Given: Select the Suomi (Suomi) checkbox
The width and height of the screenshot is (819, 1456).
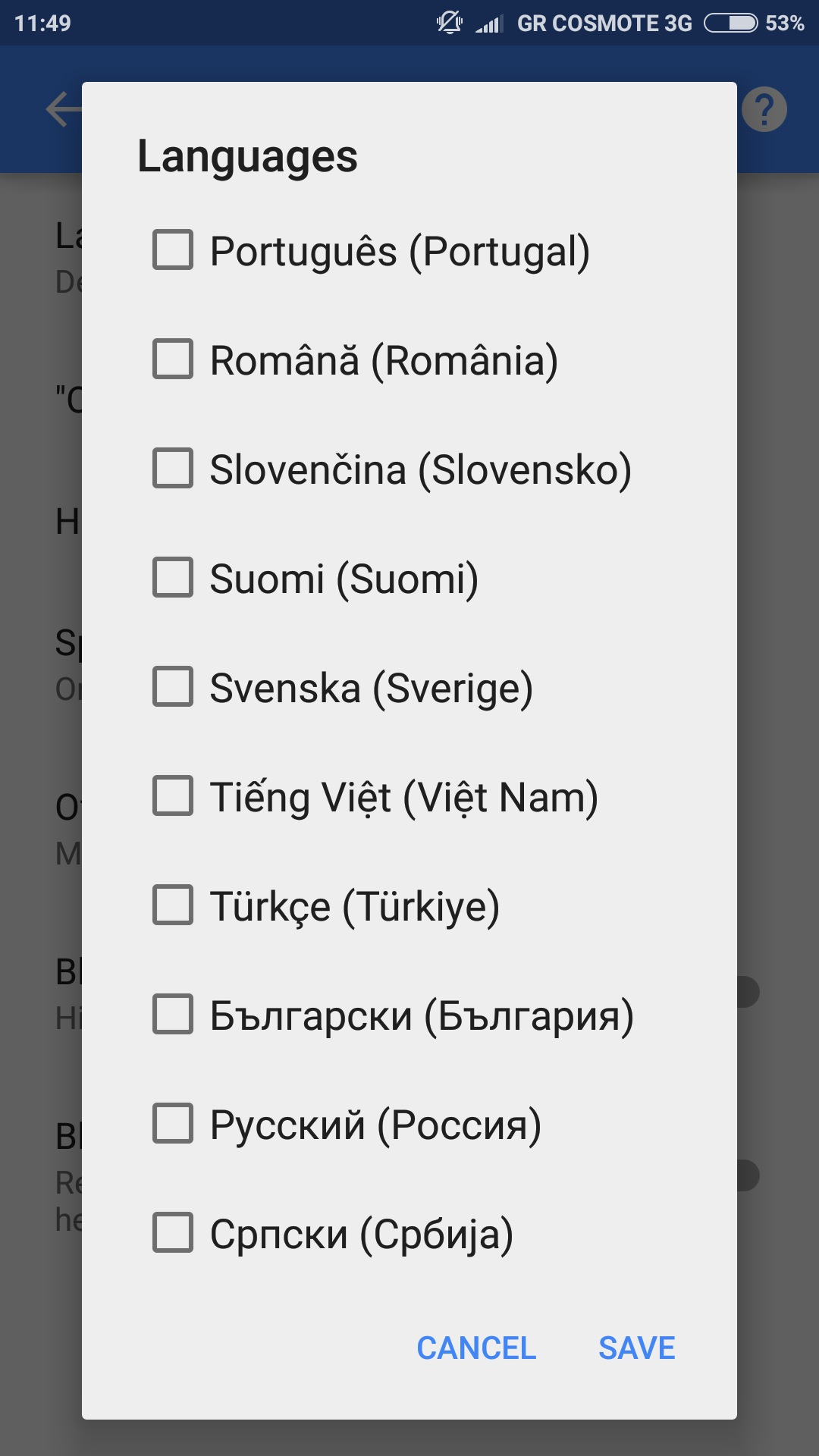Looking at the screenshot, I should click(x=173, y=578).
